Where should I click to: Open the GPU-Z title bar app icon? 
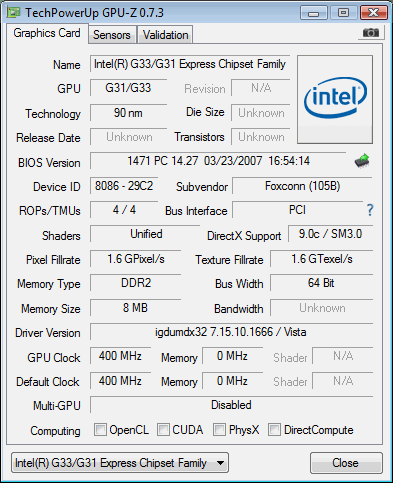[13, 13]
